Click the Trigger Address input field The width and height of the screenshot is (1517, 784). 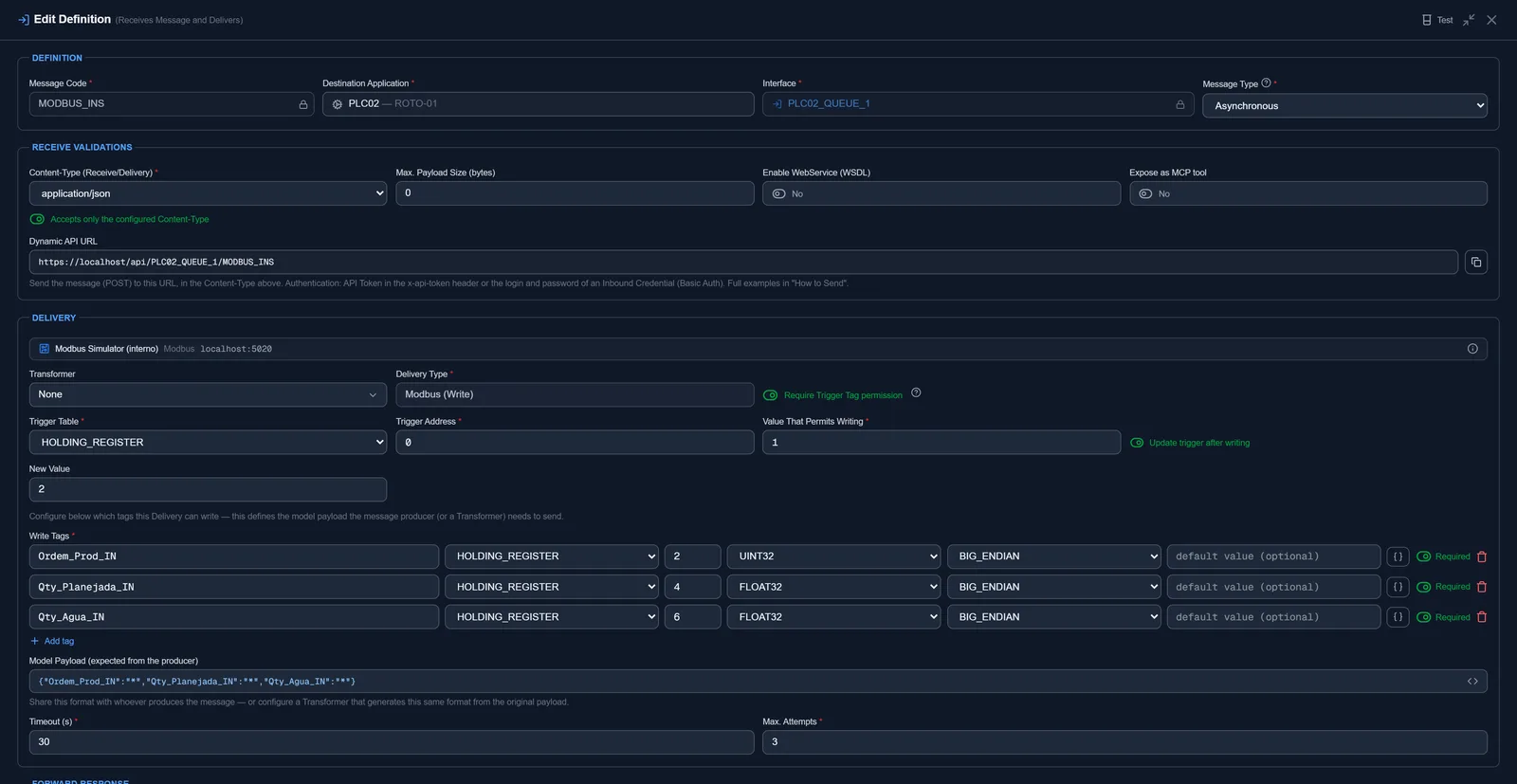575,443
